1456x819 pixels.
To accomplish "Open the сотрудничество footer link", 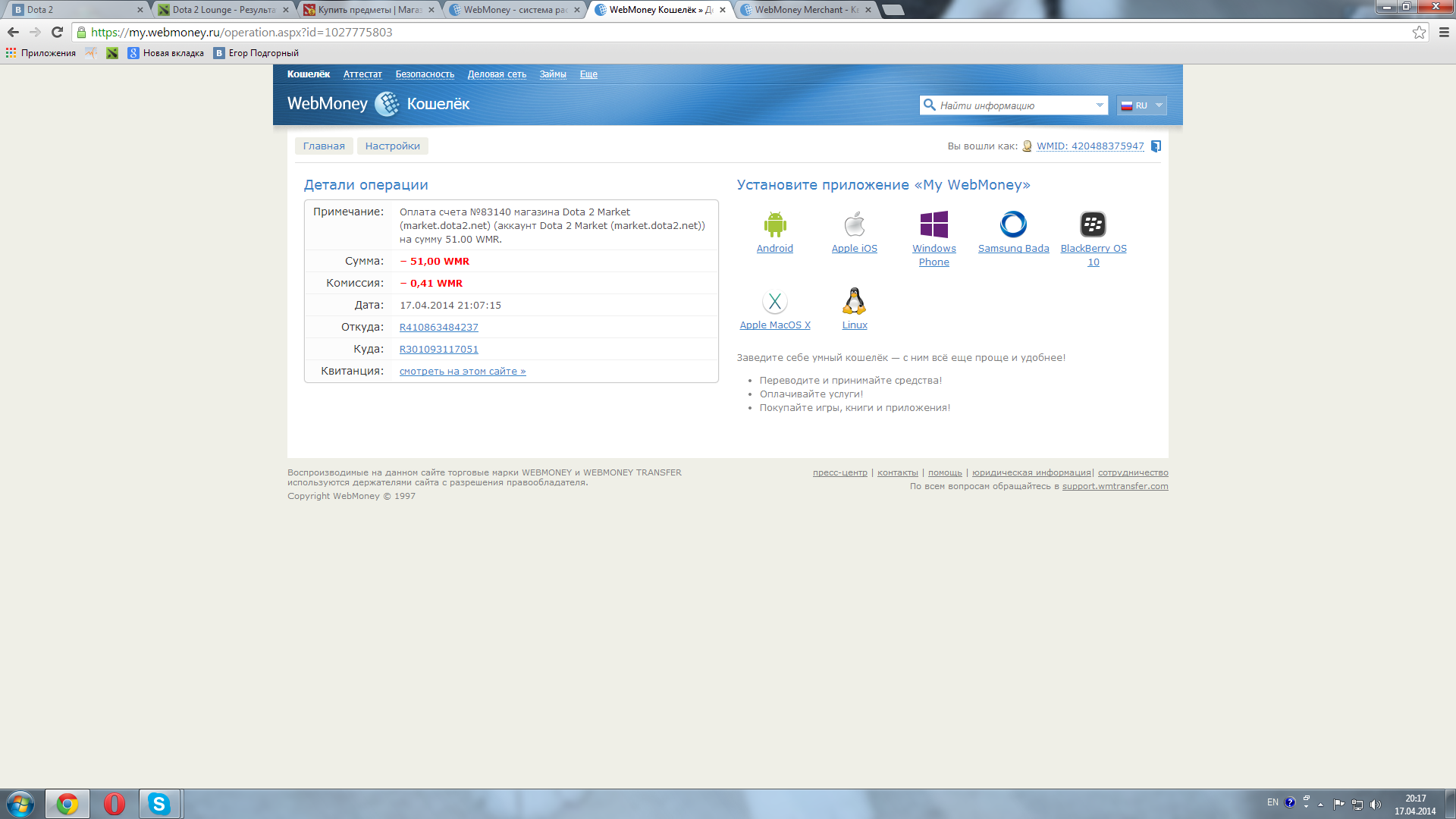I will (1133, 473).
